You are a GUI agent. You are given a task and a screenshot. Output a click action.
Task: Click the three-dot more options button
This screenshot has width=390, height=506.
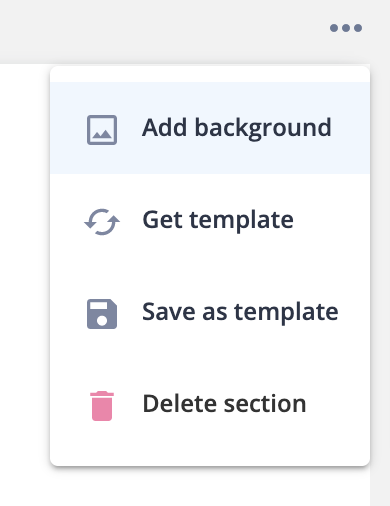(x=346, y=28)
